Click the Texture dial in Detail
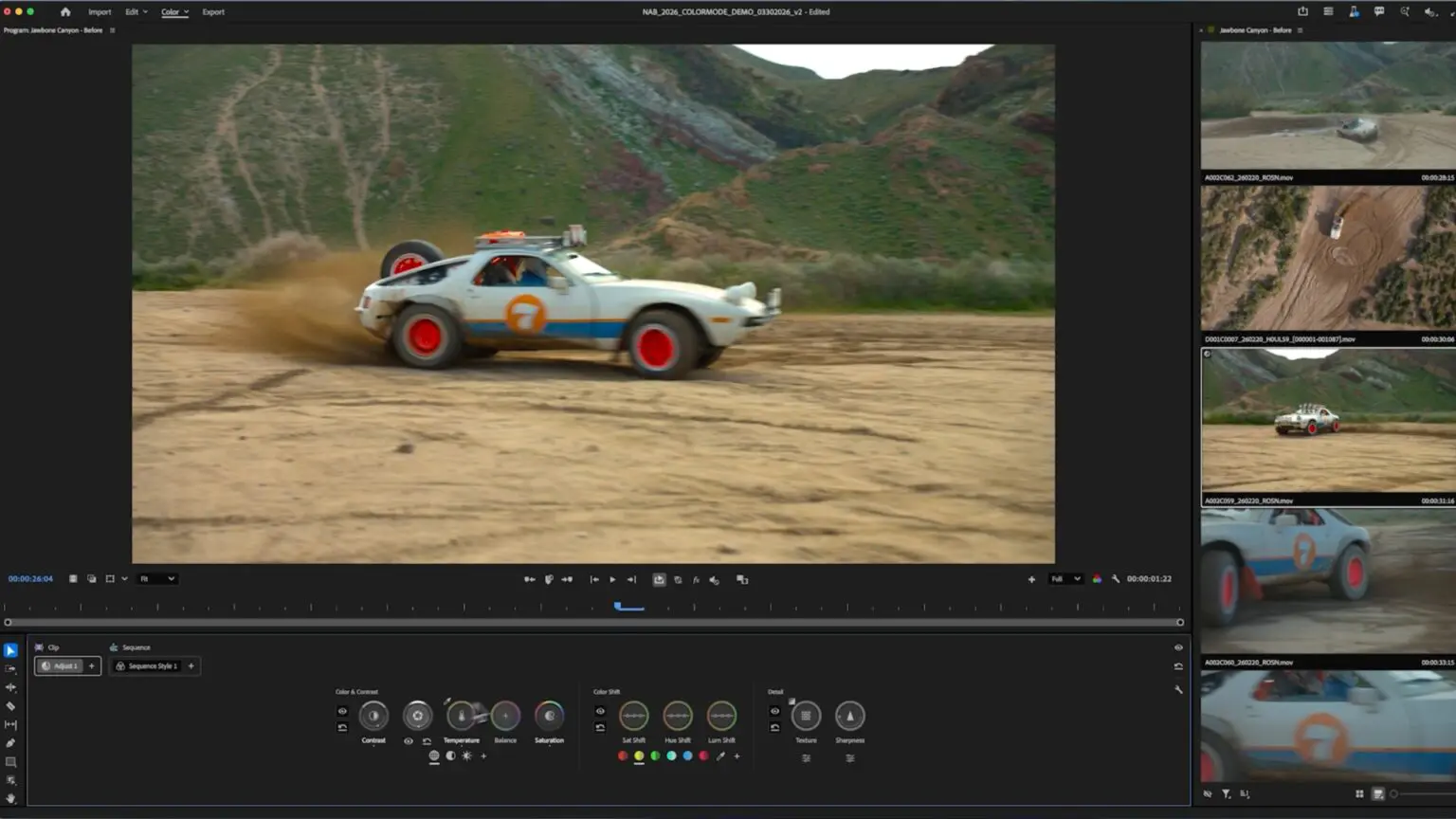This screenshot has height=819, width=1456. [x=806, y=717]
